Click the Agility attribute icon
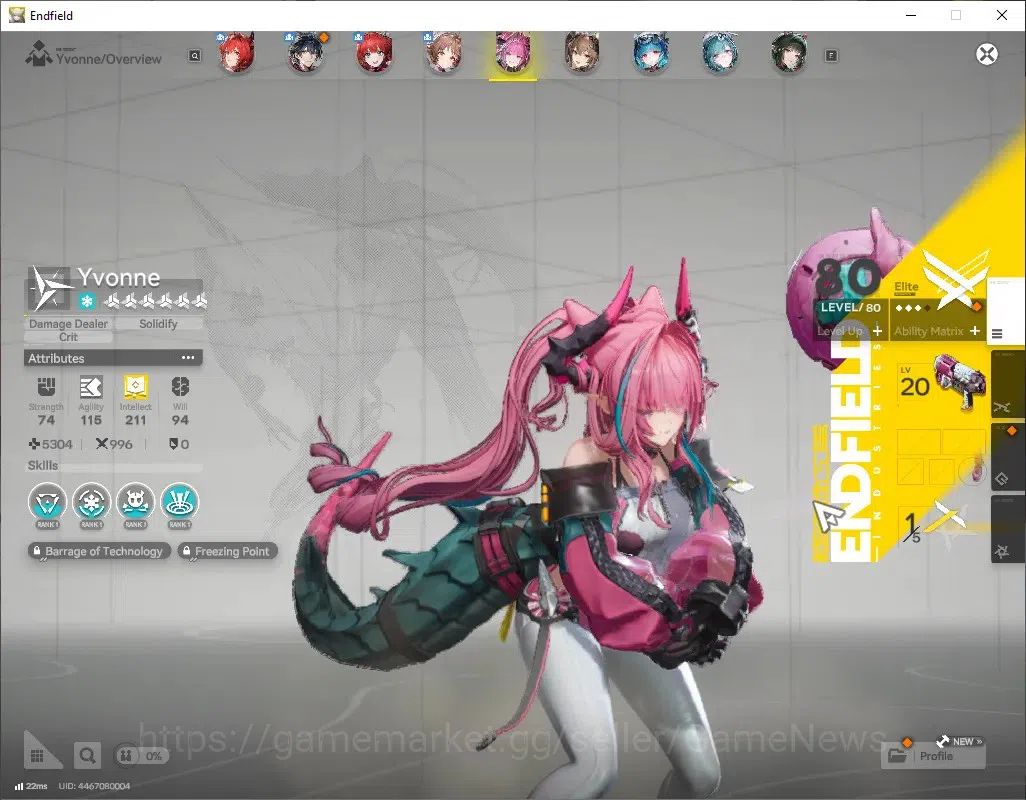The image size is (1026, 800). tap(91, 387)
